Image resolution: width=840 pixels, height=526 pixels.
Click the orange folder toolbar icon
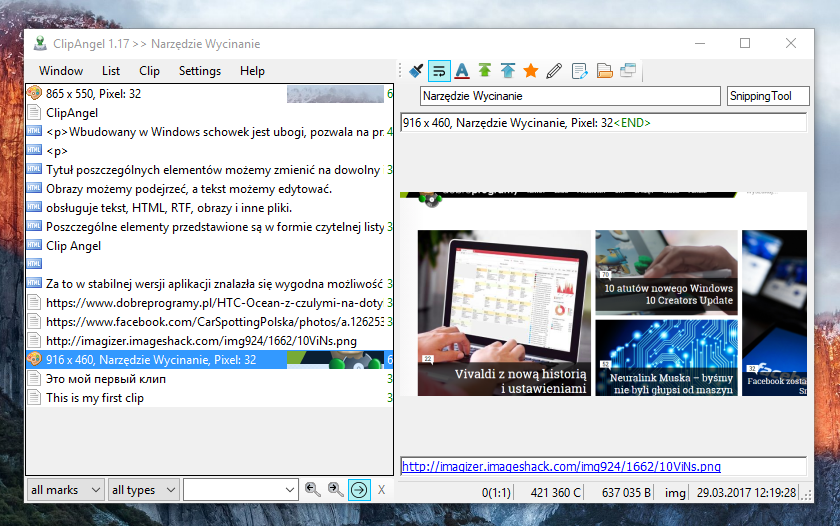click(604, 71)
